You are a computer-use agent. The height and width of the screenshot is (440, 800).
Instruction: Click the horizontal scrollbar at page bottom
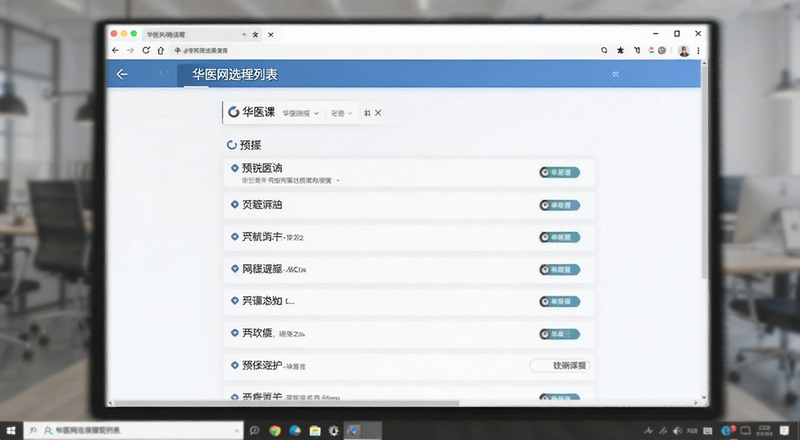coord(286,403)
